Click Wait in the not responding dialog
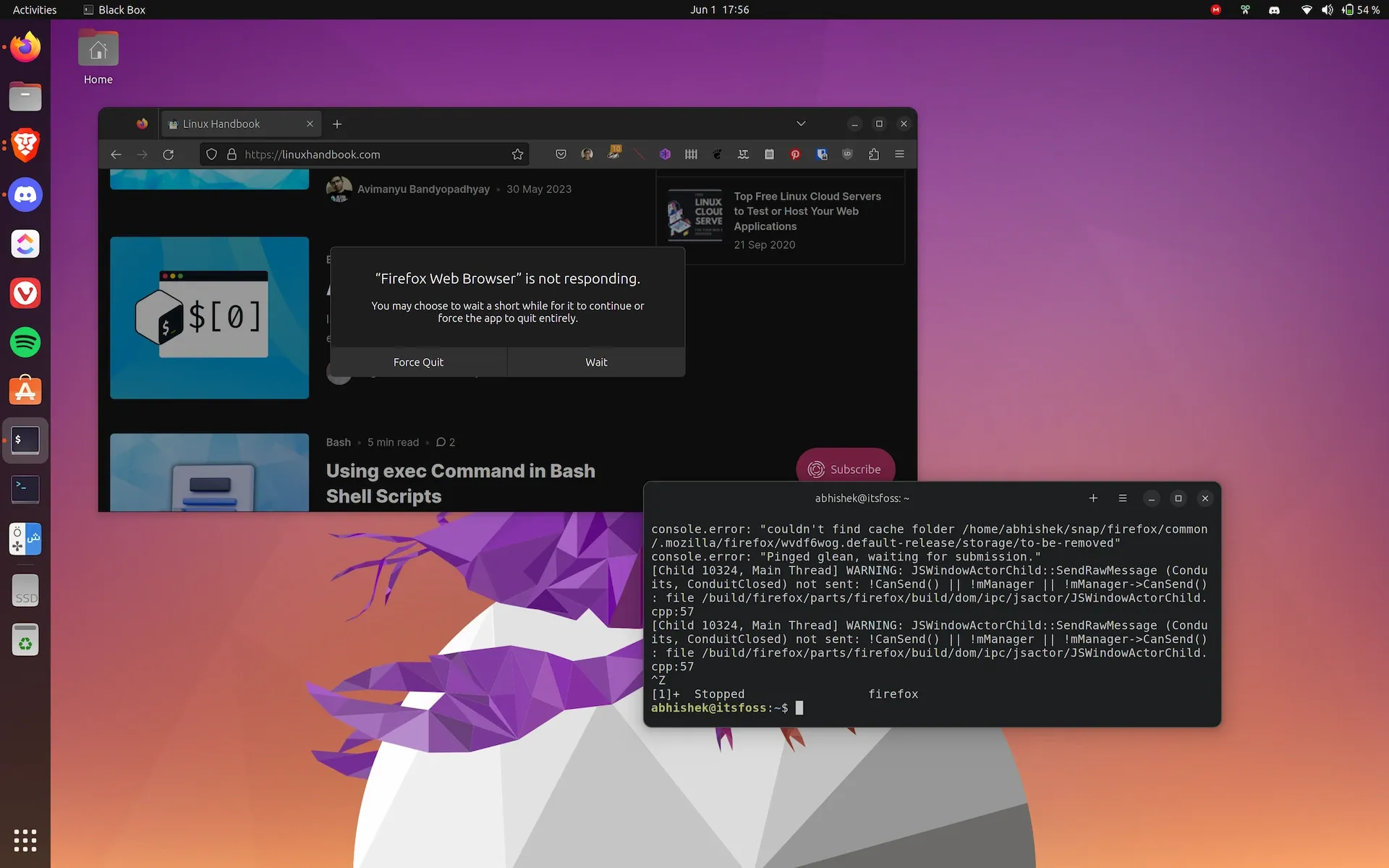Image resolution: width=1389 pixels, height=868 pixels. [596, 362]
